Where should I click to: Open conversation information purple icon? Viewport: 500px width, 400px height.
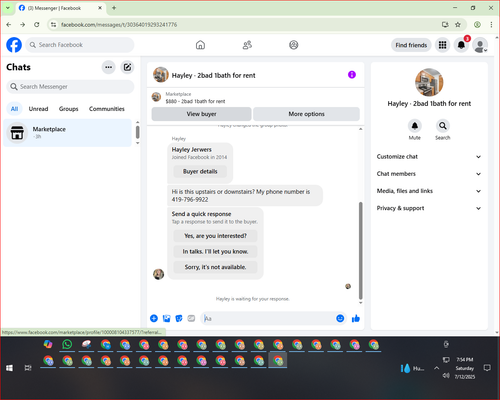click(352, 75)
